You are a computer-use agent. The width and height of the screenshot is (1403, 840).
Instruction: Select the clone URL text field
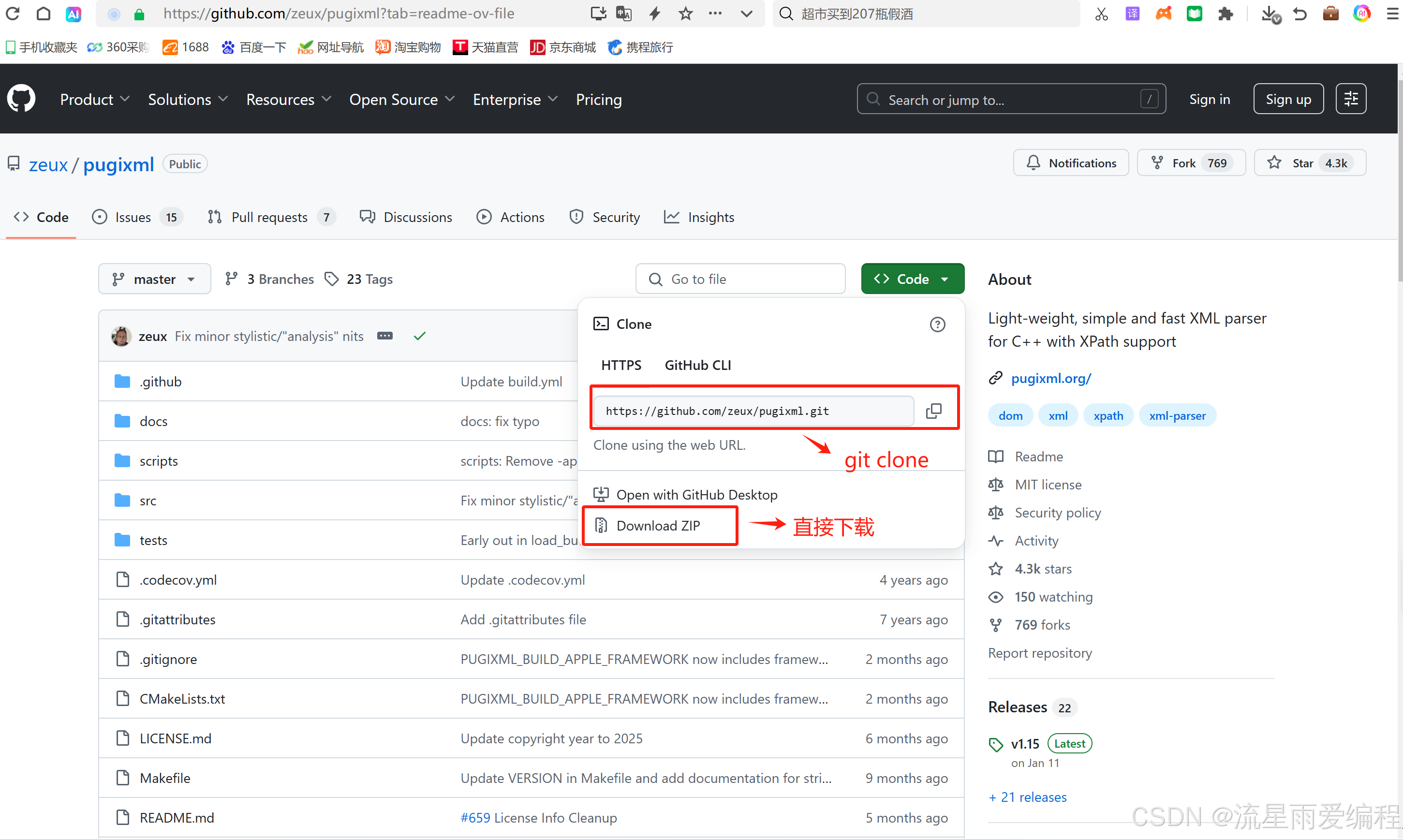(x=753, y=411)
